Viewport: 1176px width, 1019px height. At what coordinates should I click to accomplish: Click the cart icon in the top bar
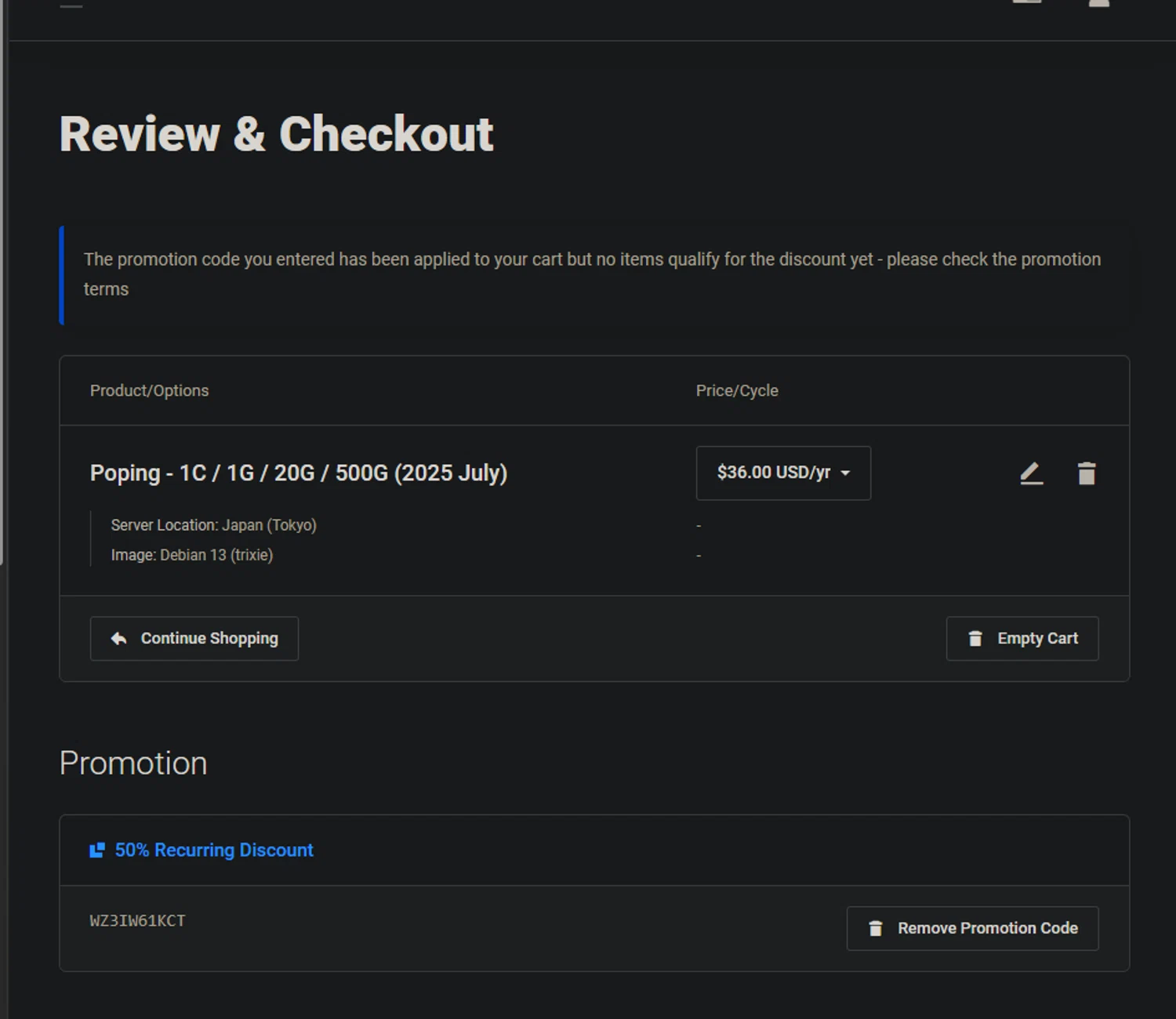1027,2
